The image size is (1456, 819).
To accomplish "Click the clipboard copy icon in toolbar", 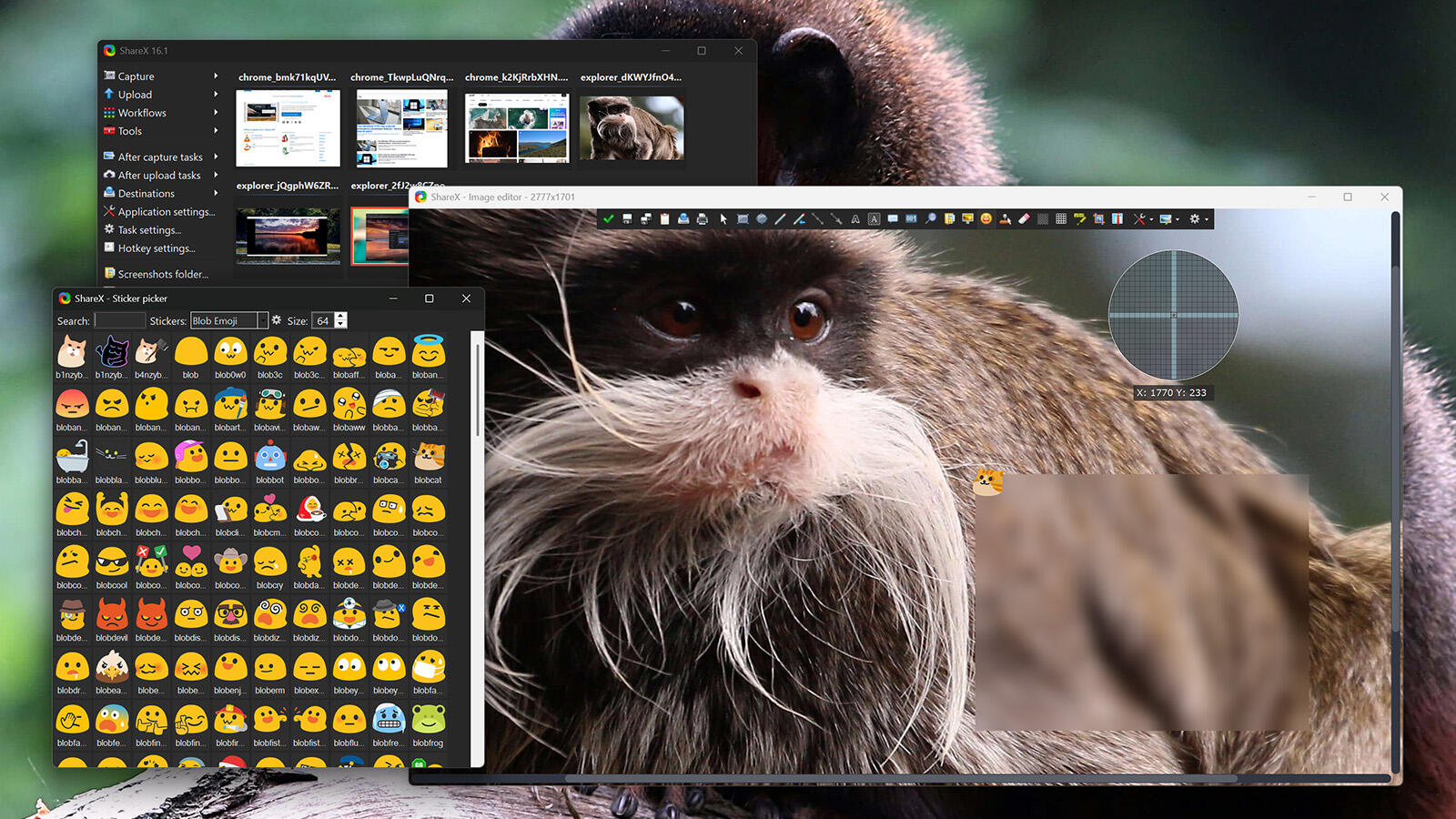I will tap(664, 219).
